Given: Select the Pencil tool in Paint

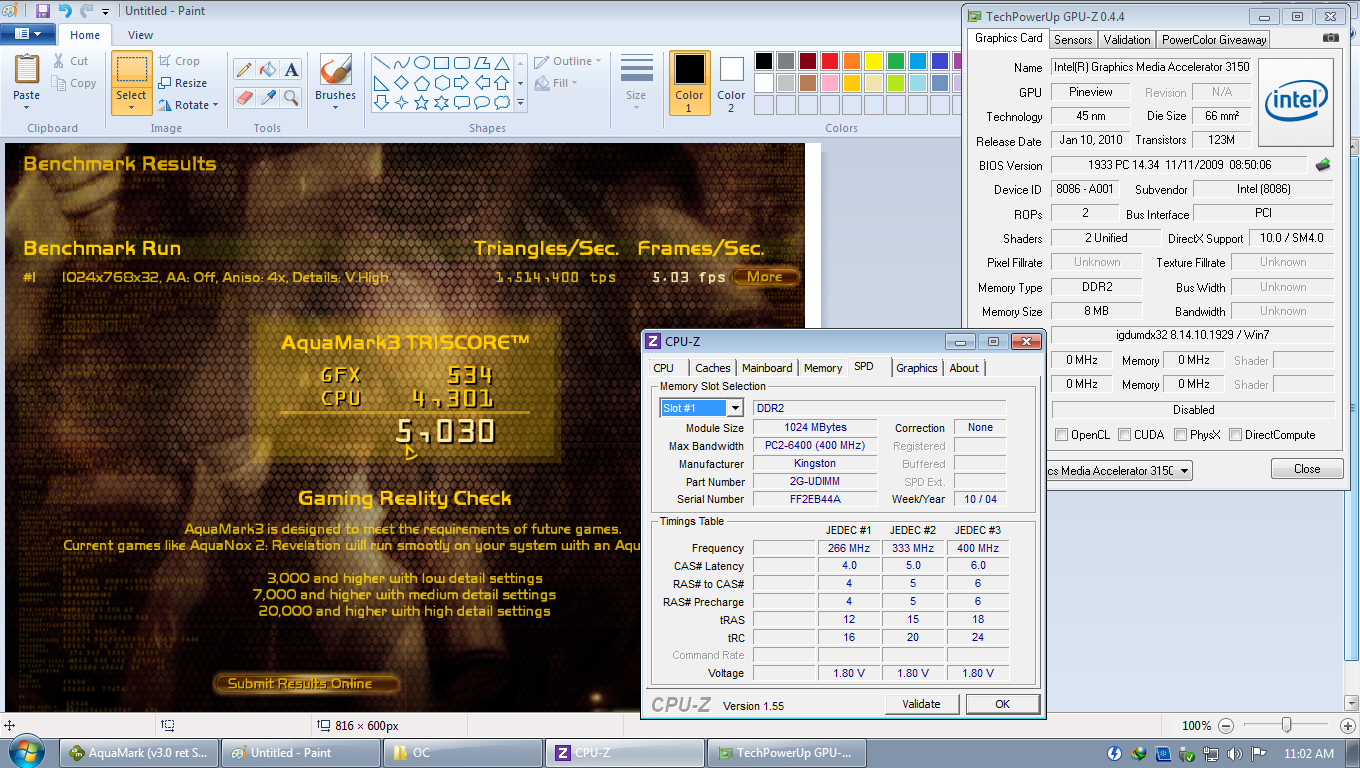Looking at the screenshot, I should (243, 70).
